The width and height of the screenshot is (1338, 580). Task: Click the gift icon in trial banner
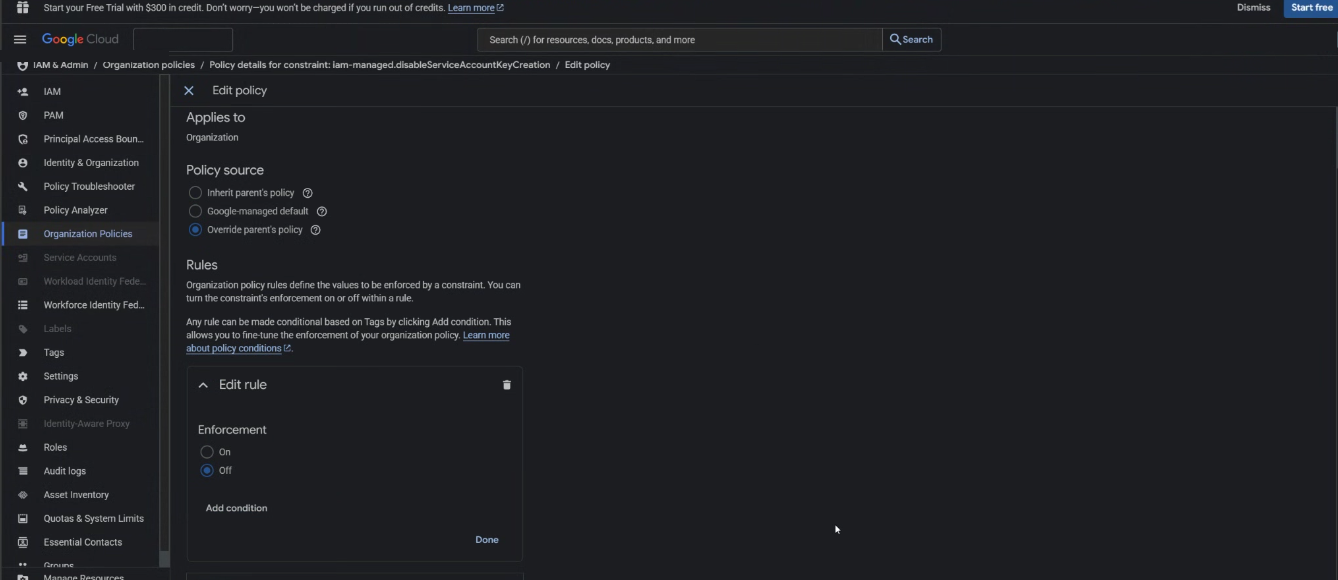tap(23, 7)
